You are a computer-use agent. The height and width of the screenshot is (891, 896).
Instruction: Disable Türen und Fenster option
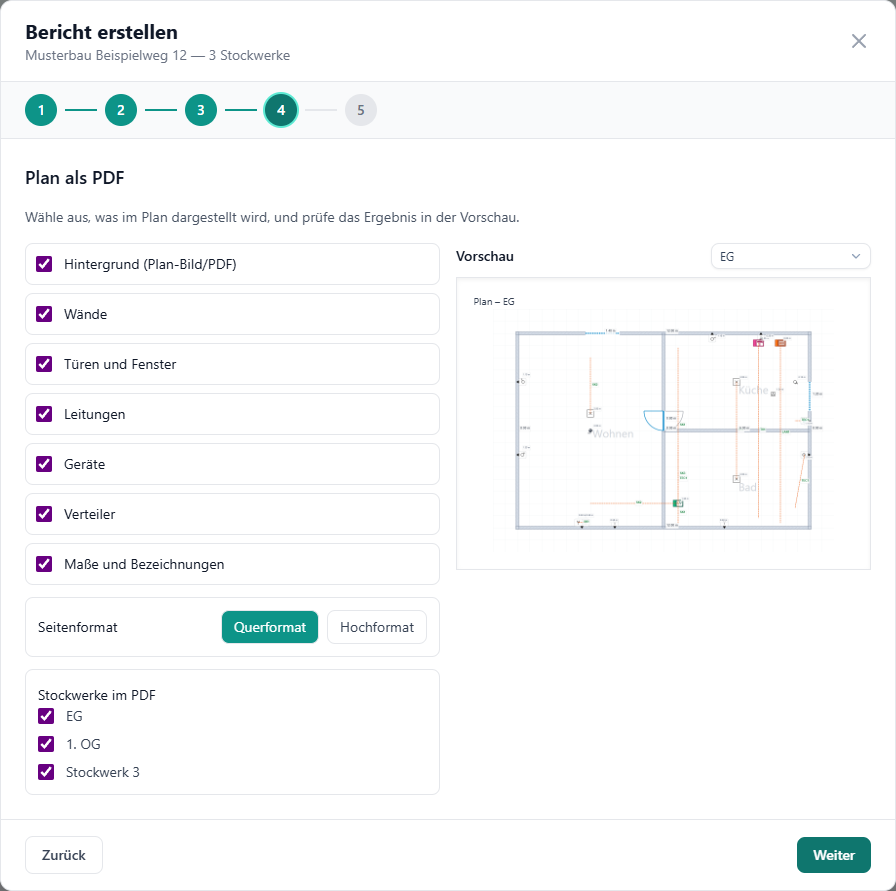click(44, 364)
